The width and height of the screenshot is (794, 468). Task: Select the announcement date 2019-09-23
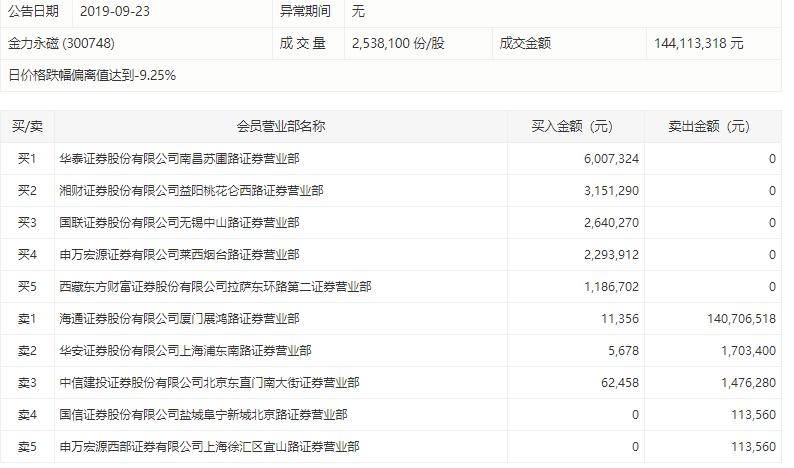(x=114, y=11)
